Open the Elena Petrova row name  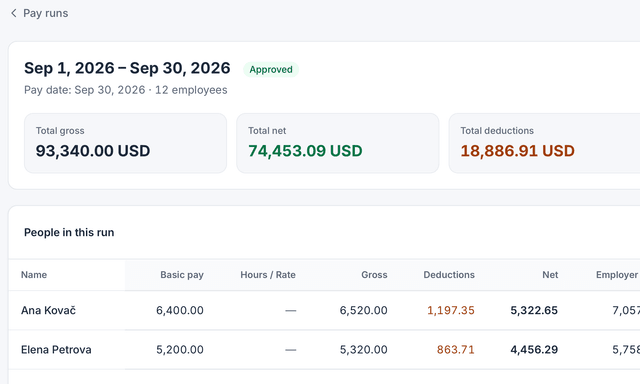coord(56,350)
